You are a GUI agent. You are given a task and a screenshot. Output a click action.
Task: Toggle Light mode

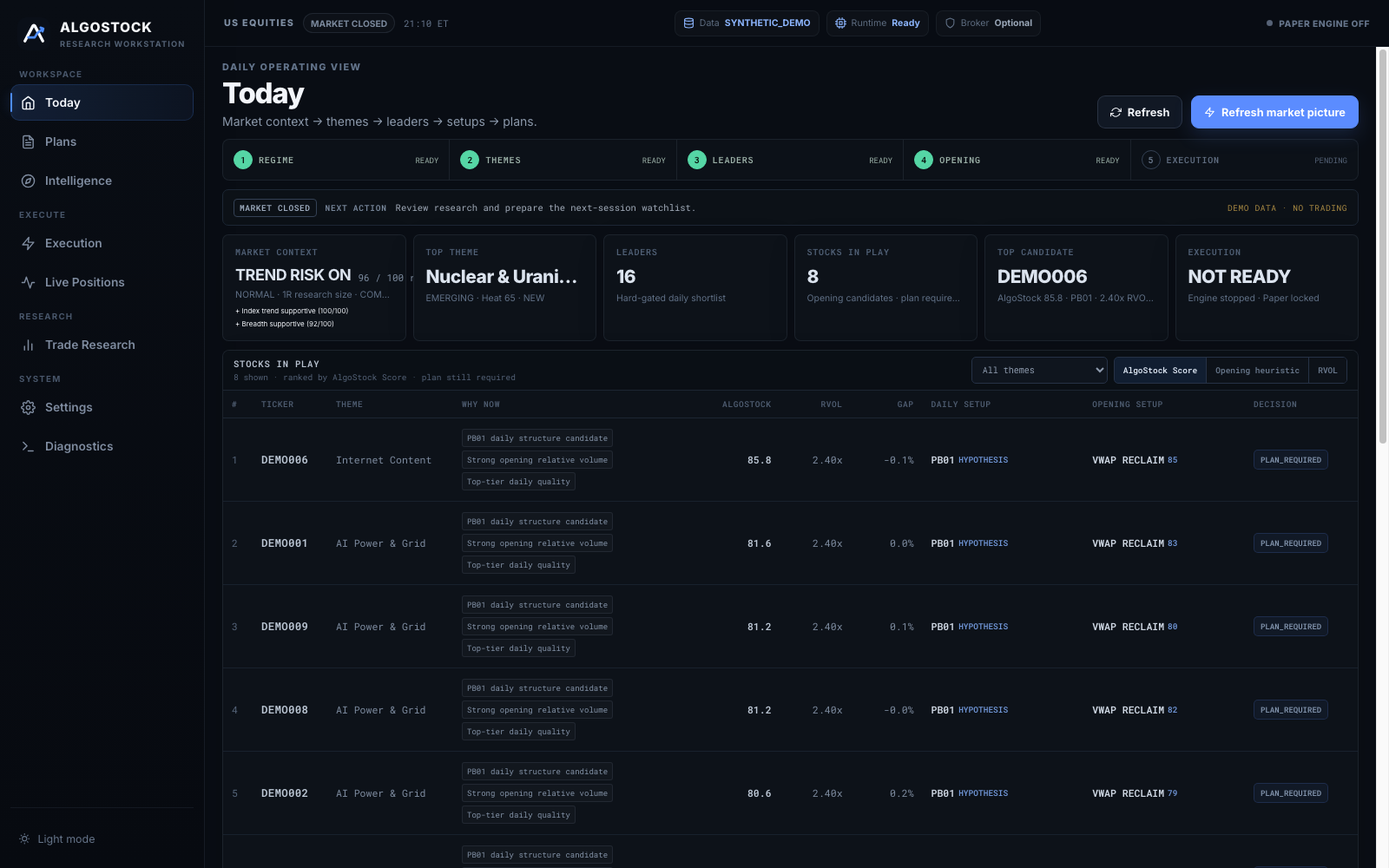(x=57, y=839)
